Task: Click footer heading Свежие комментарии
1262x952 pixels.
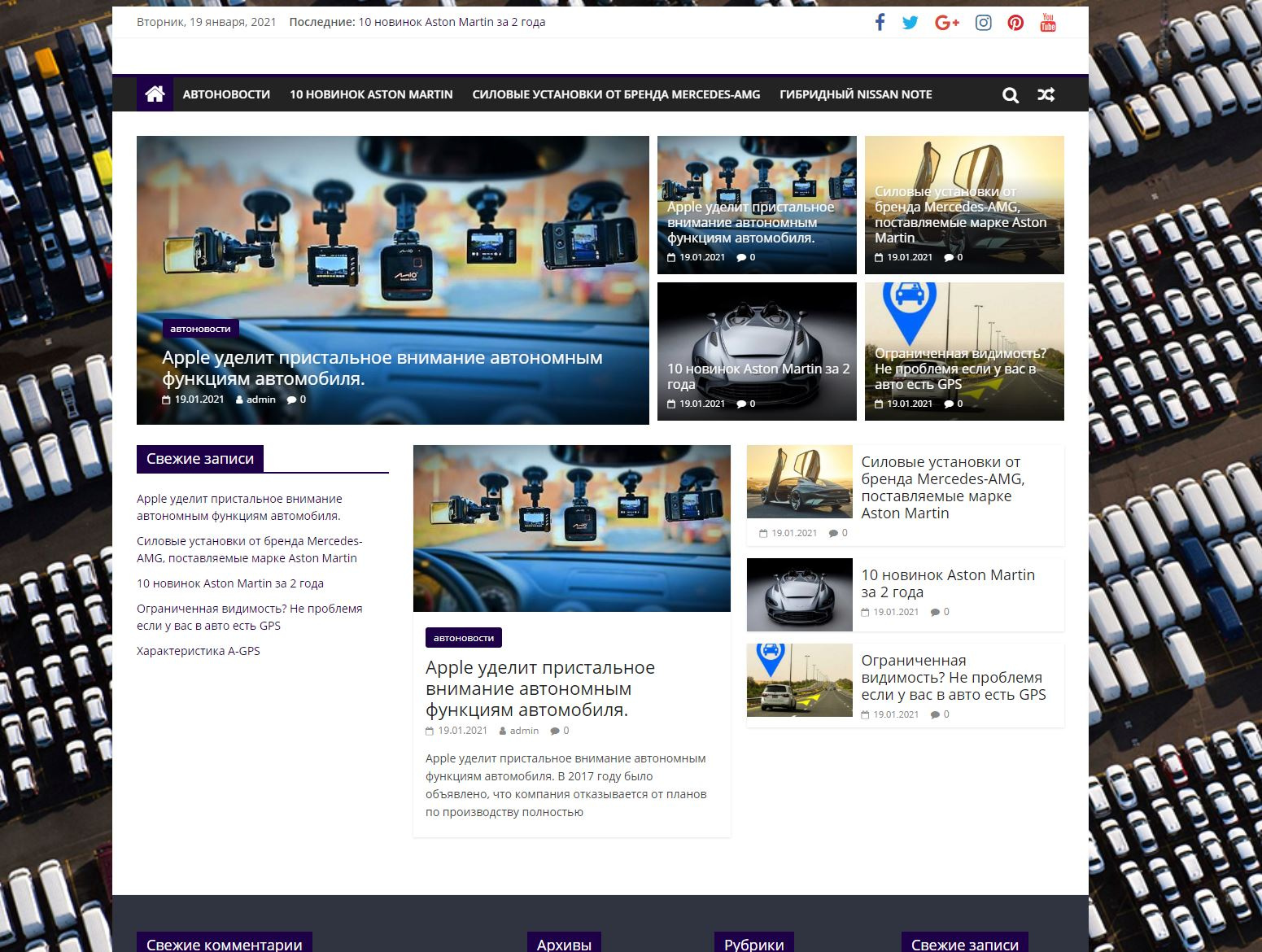Action: (225, 944)
